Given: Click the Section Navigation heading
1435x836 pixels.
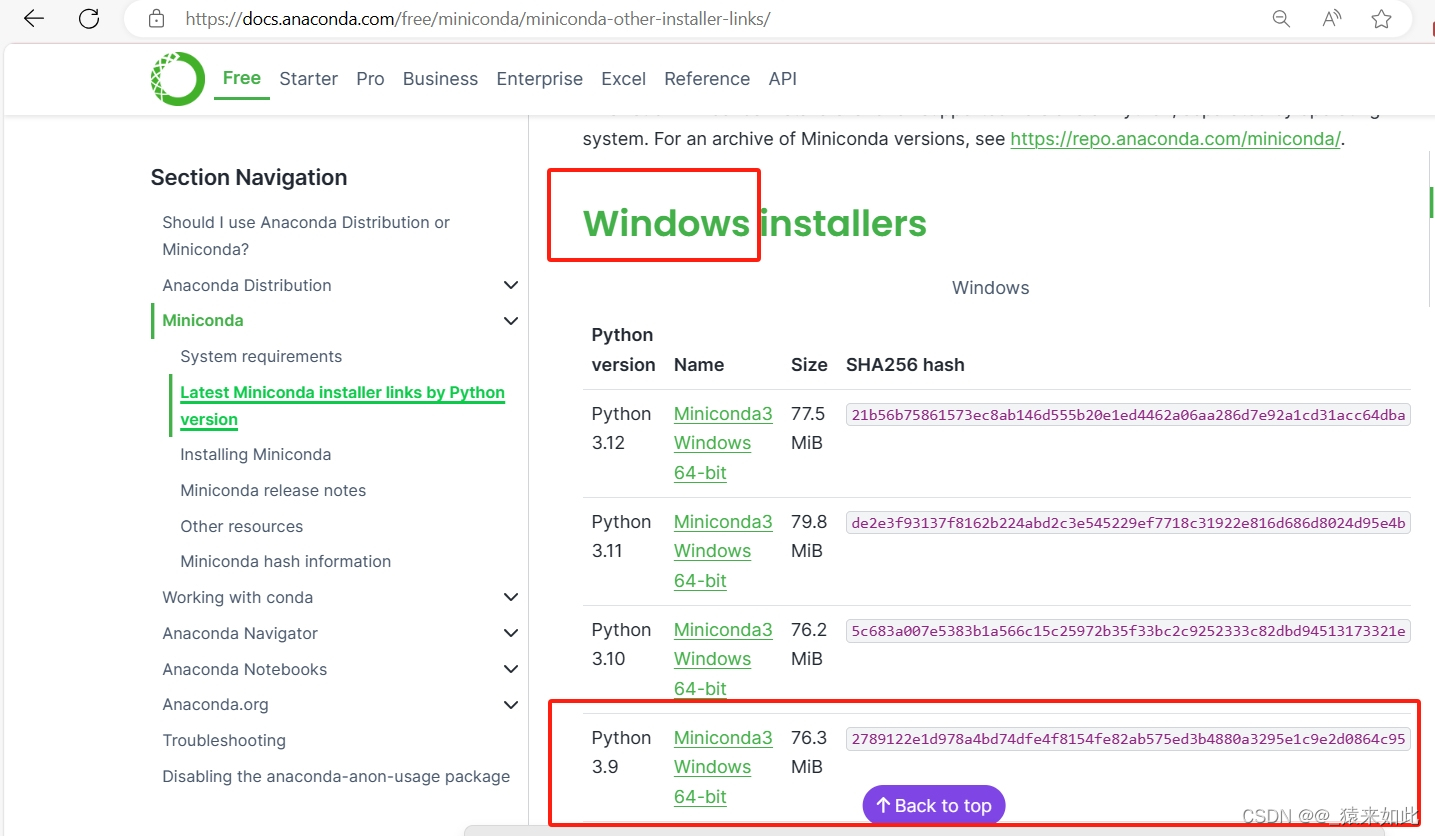Looking at the screenshot, I should click(249, 178).
